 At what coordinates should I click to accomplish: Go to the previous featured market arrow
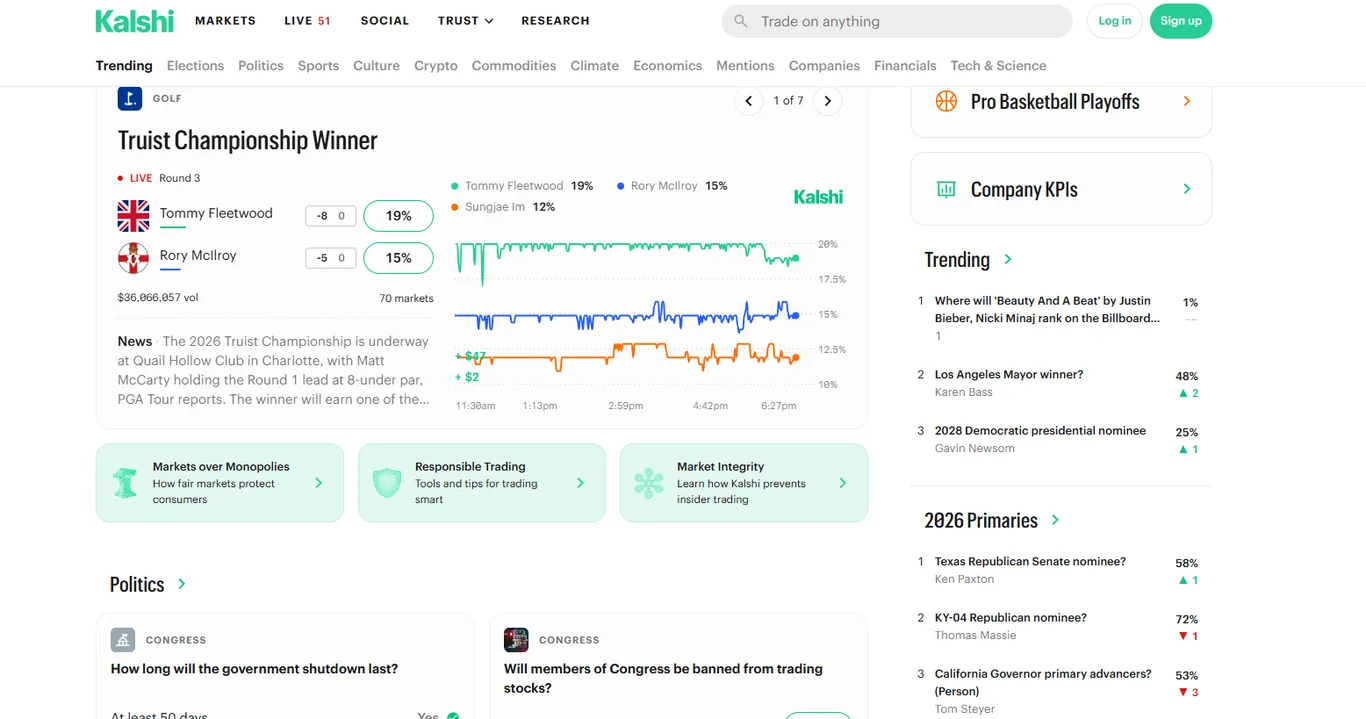click(x=748, y=101)
